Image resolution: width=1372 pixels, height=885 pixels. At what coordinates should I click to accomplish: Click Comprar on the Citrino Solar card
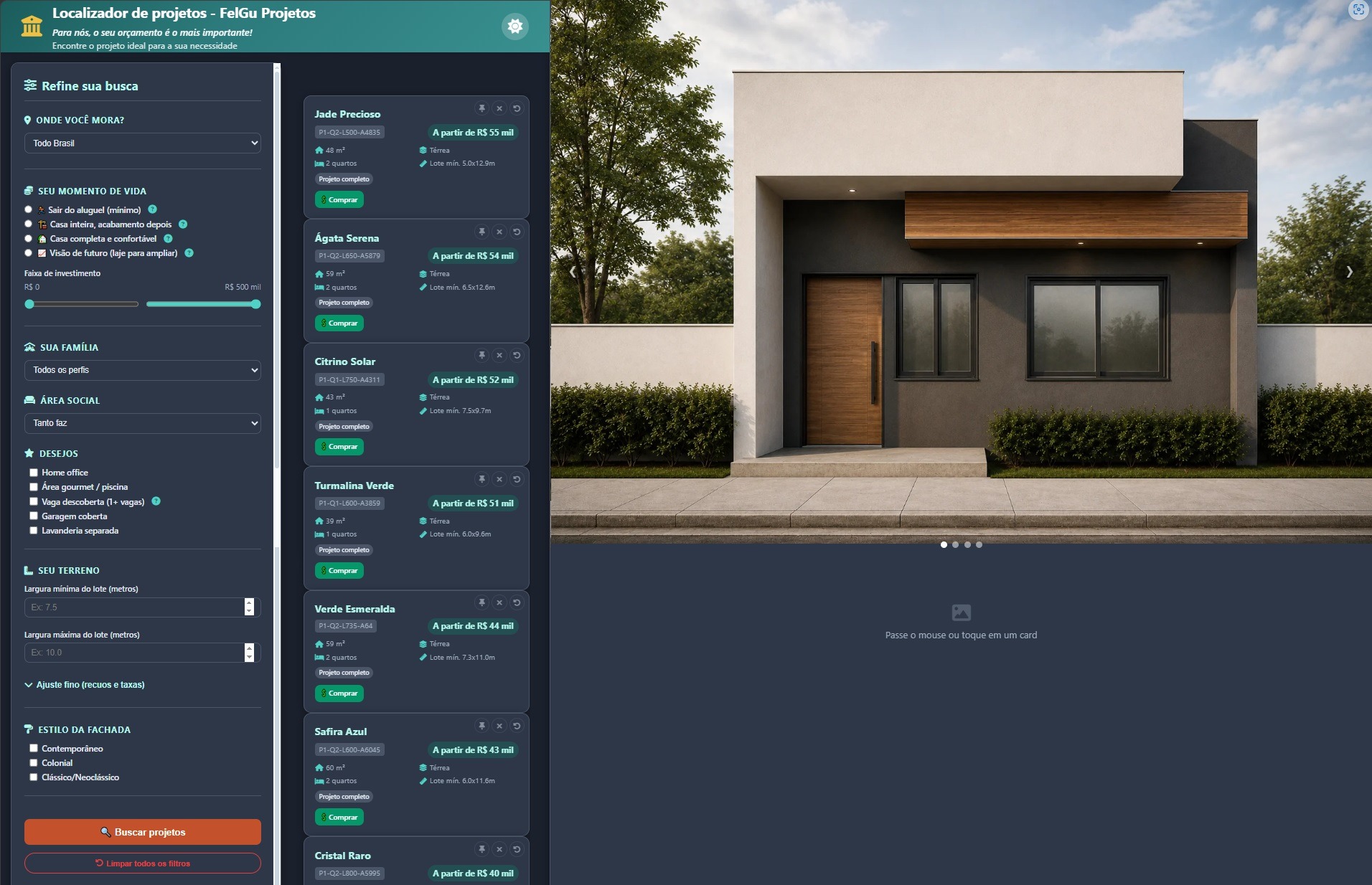coord(339,446)
